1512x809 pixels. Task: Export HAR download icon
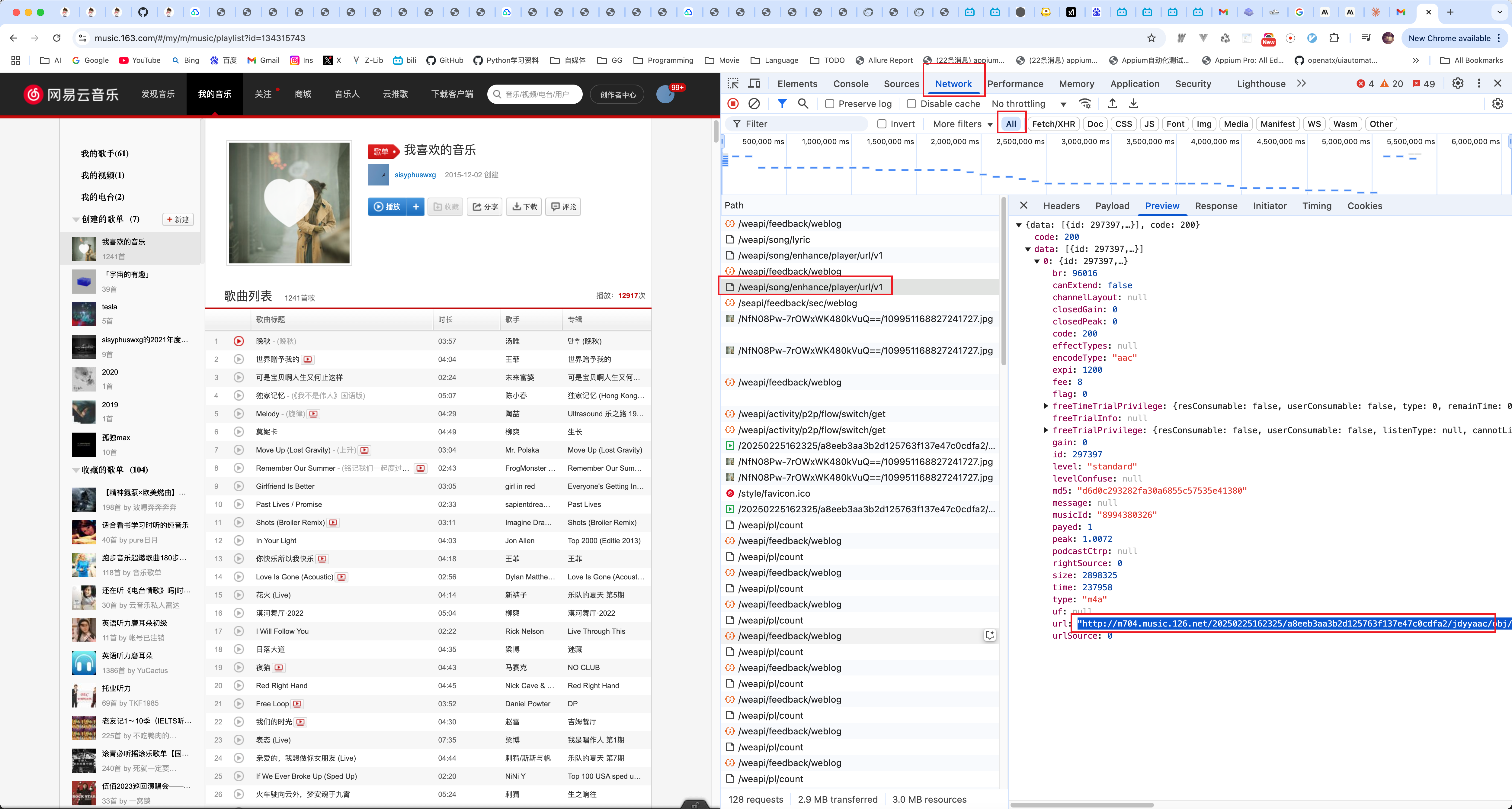[1133, 104]
